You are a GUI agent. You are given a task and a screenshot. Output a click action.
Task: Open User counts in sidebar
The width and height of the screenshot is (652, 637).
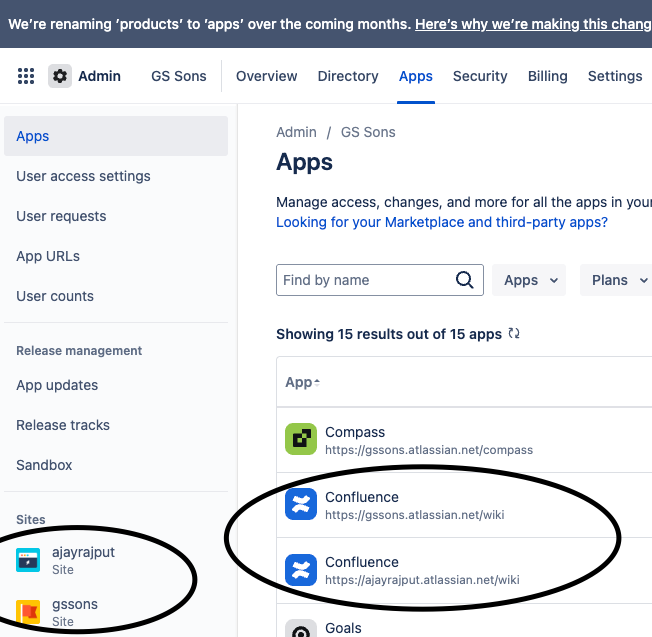(x=116, y=296)
